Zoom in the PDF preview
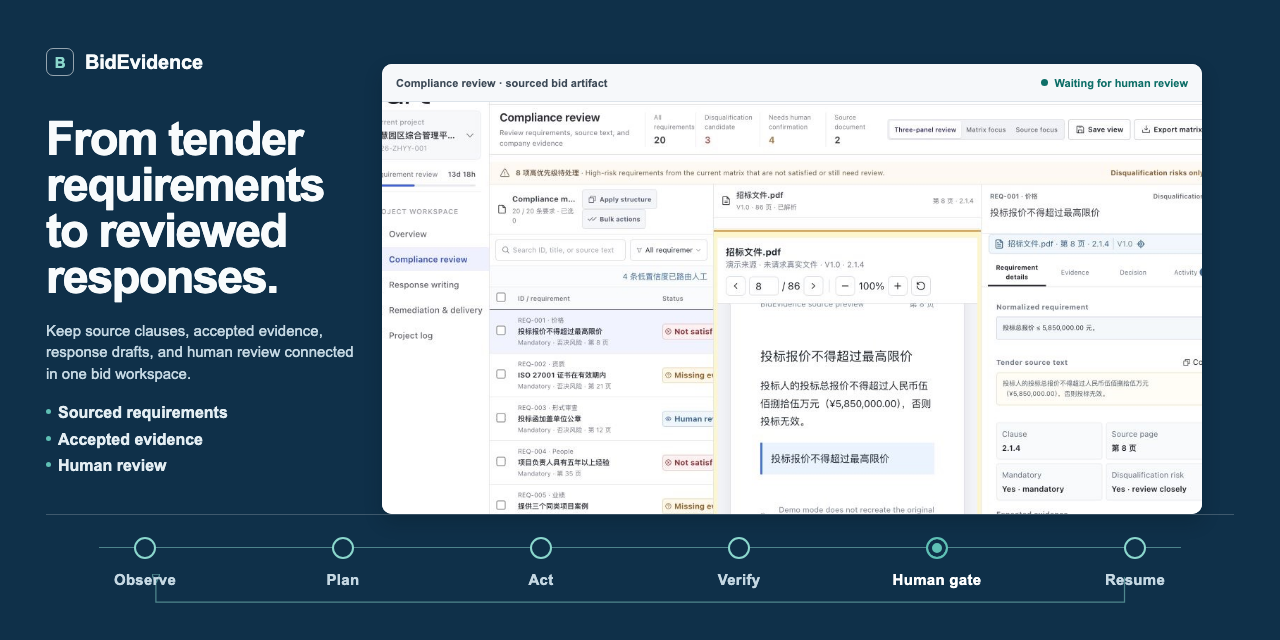 [898, 286]
